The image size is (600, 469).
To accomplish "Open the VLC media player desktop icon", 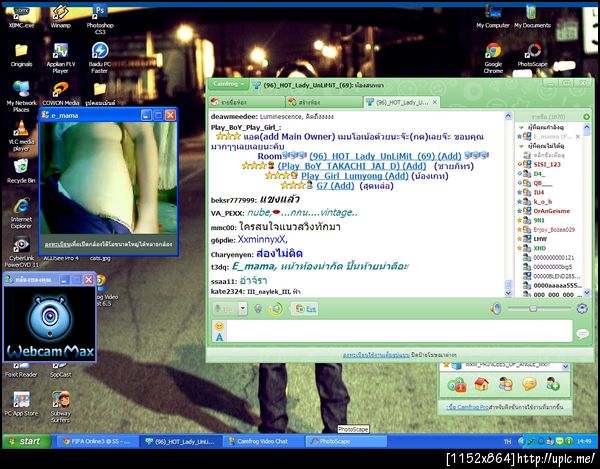I will pyautogui.click(x=21, y=136).
